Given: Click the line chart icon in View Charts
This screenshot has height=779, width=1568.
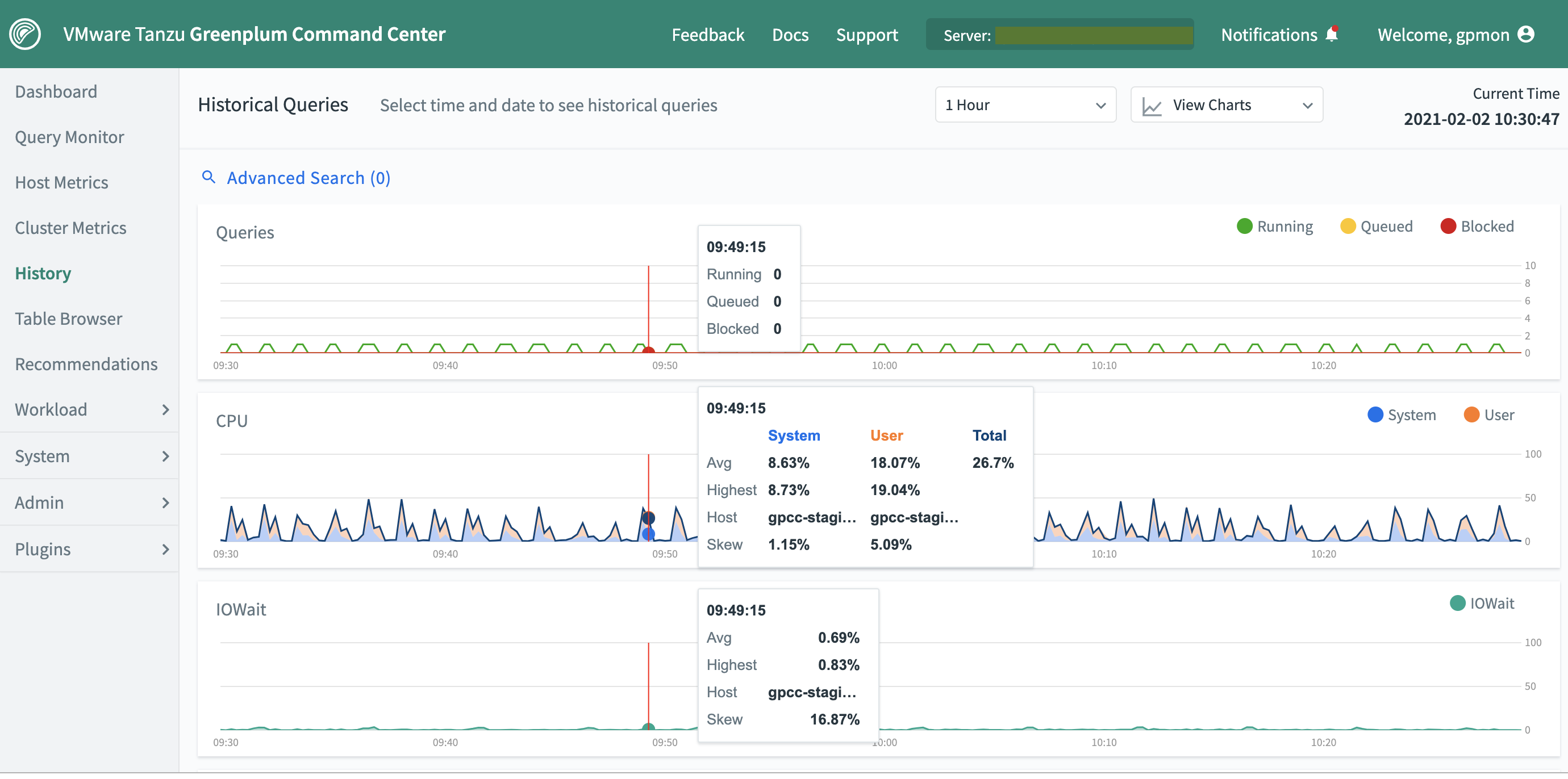Looking at the screenshot, I should [1152, 106].
